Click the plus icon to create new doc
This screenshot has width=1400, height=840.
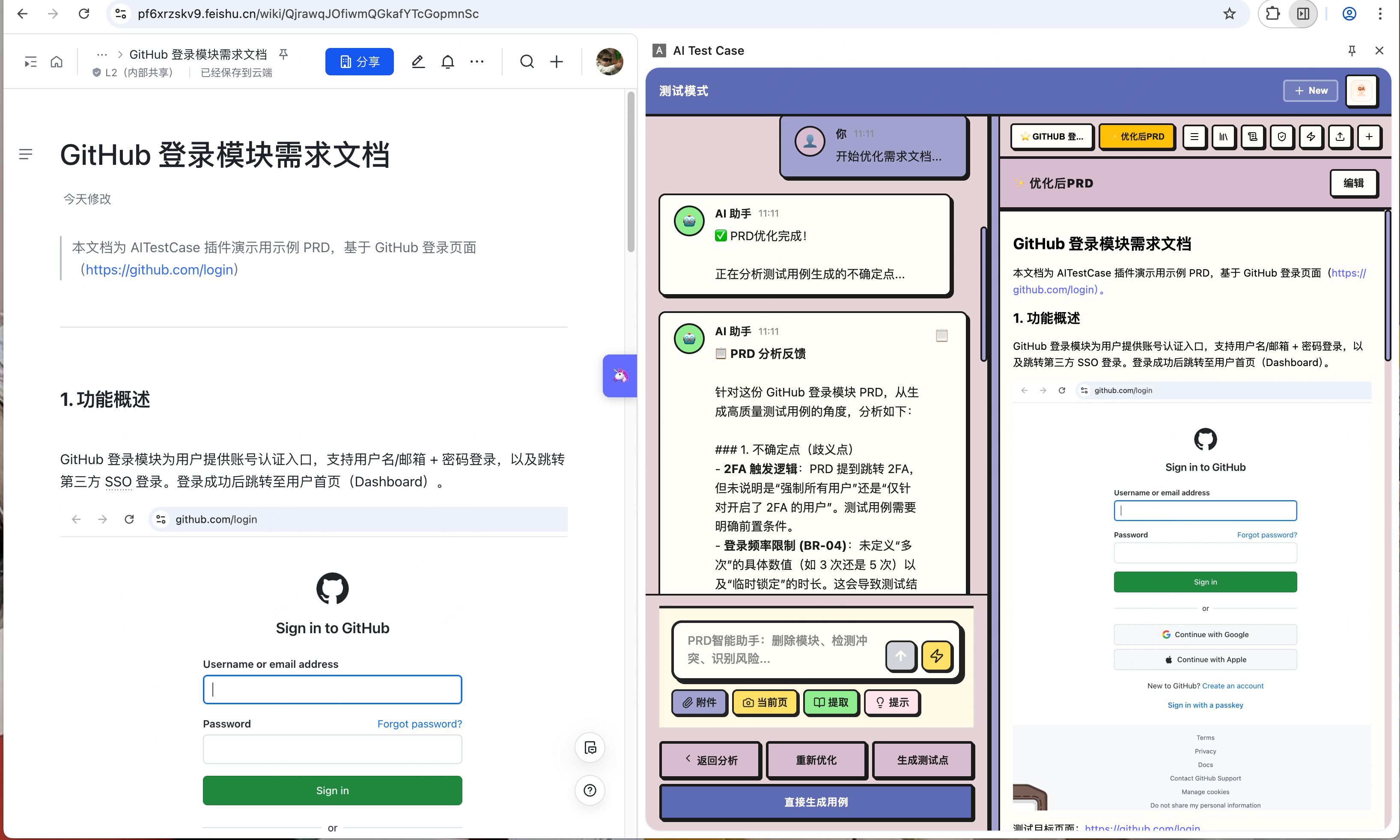point(557,62)
